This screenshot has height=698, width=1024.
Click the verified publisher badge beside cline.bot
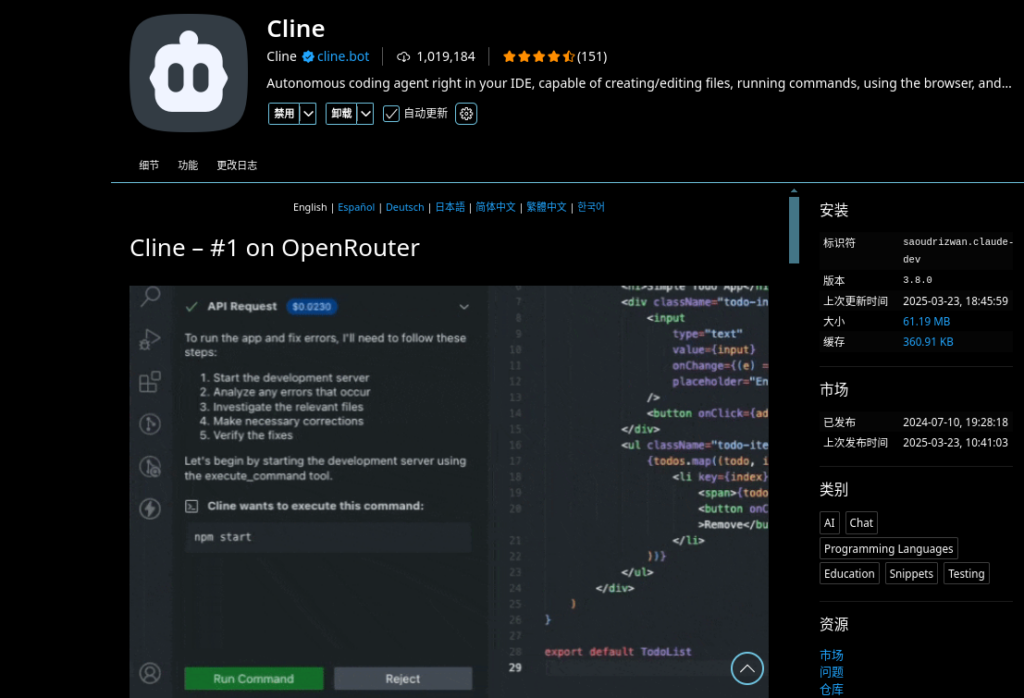coord(308,57)
